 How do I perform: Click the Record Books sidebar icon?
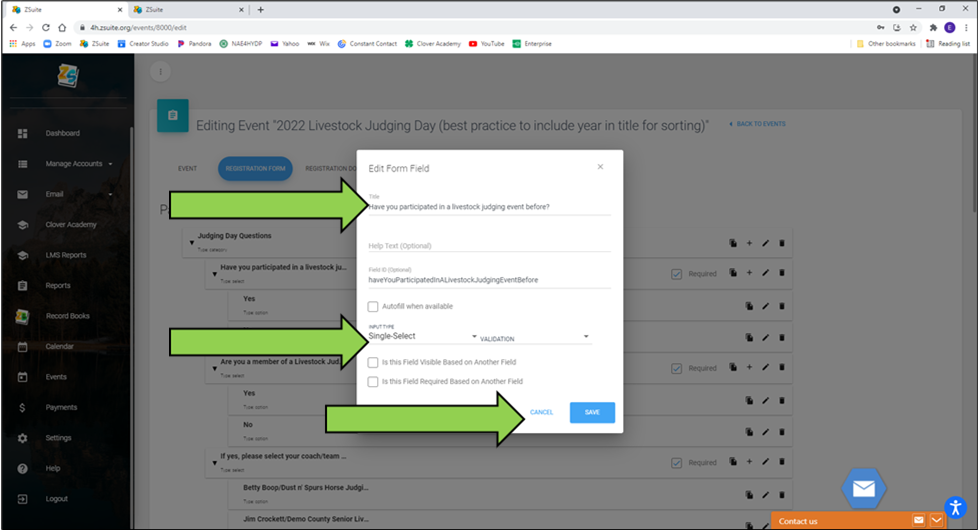22,316
